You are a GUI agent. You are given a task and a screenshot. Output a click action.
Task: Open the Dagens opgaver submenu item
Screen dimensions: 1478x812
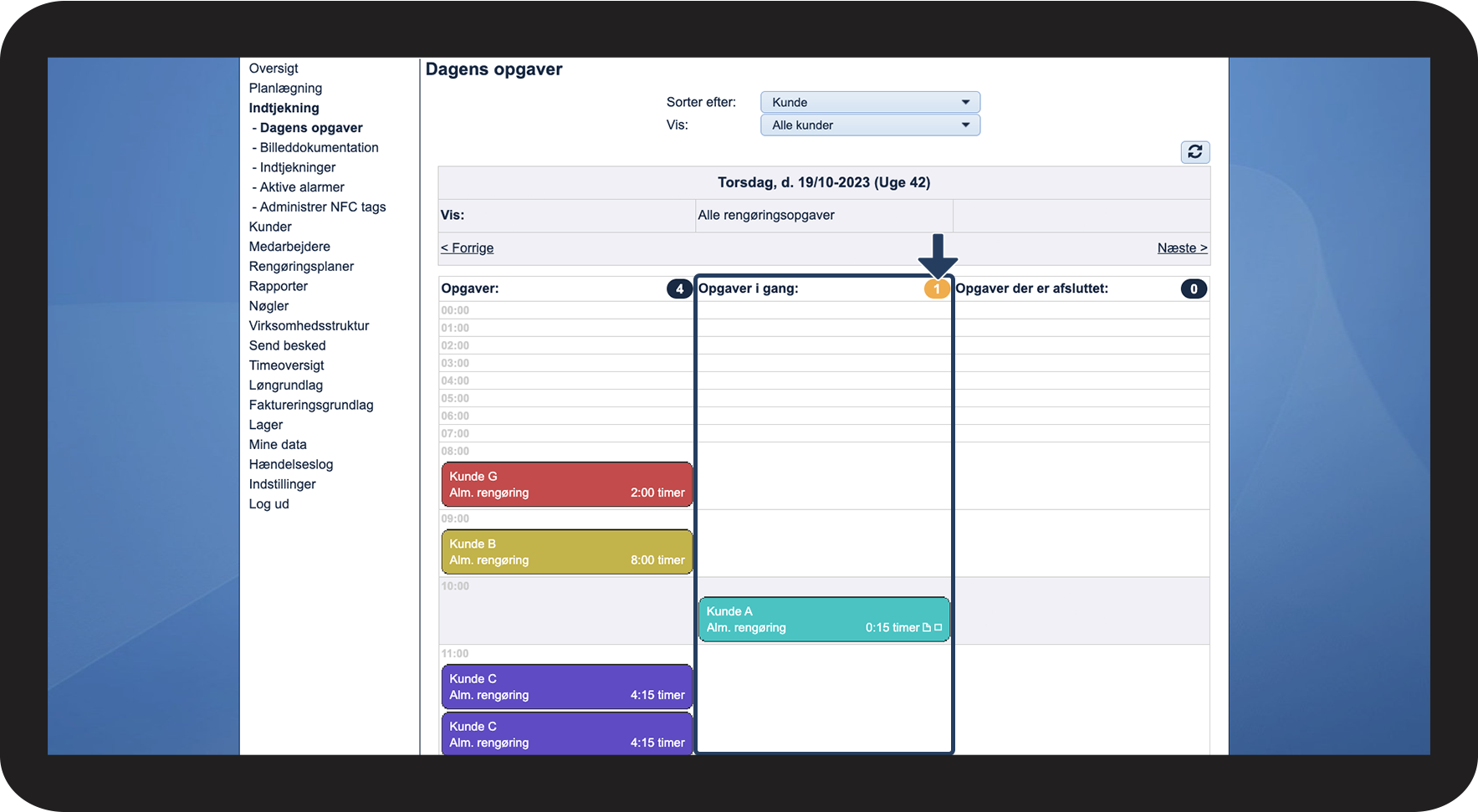point(311,128)
